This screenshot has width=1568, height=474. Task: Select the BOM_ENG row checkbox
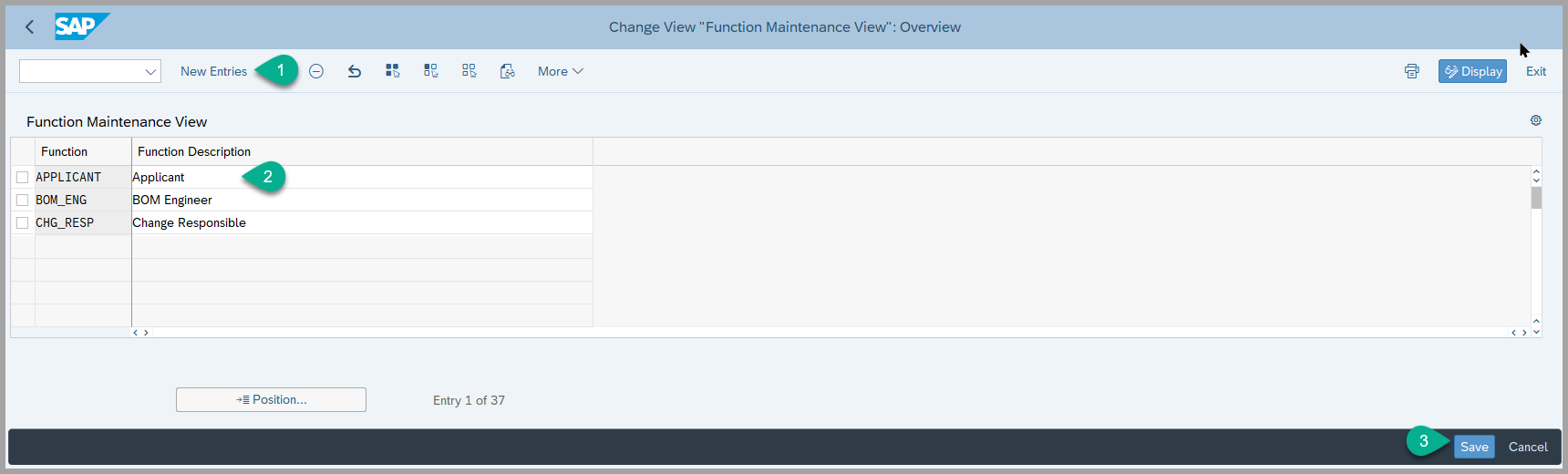[23, 200]
